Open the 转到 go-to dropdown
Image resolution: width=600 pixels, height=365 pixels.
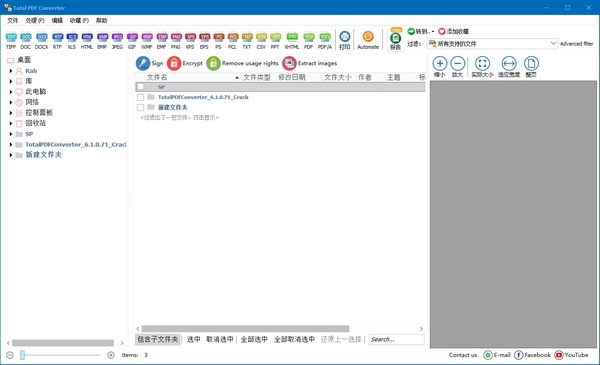click(x=421, y=31)
